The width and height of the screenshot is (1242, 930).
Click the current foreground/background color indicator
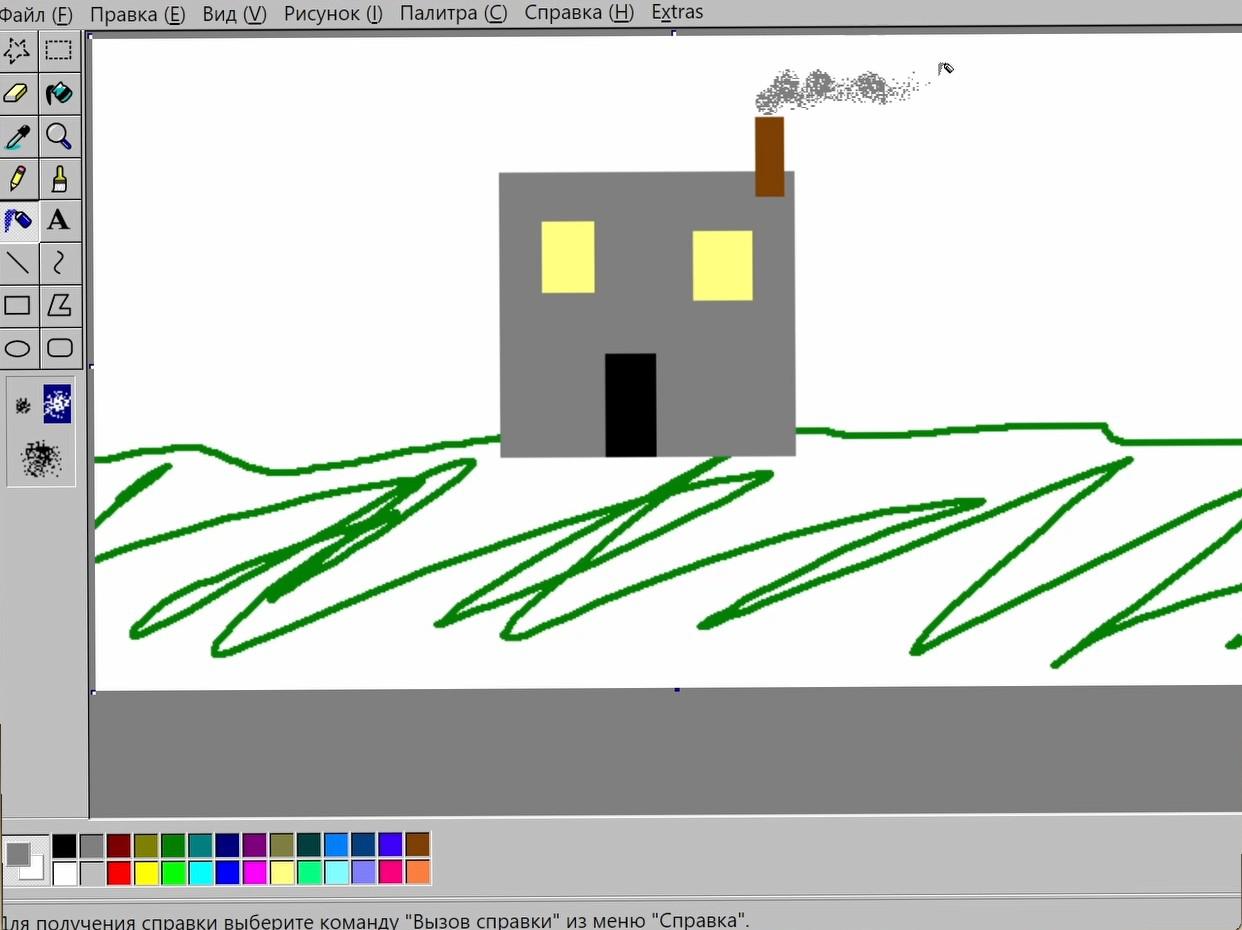[24, 859]
